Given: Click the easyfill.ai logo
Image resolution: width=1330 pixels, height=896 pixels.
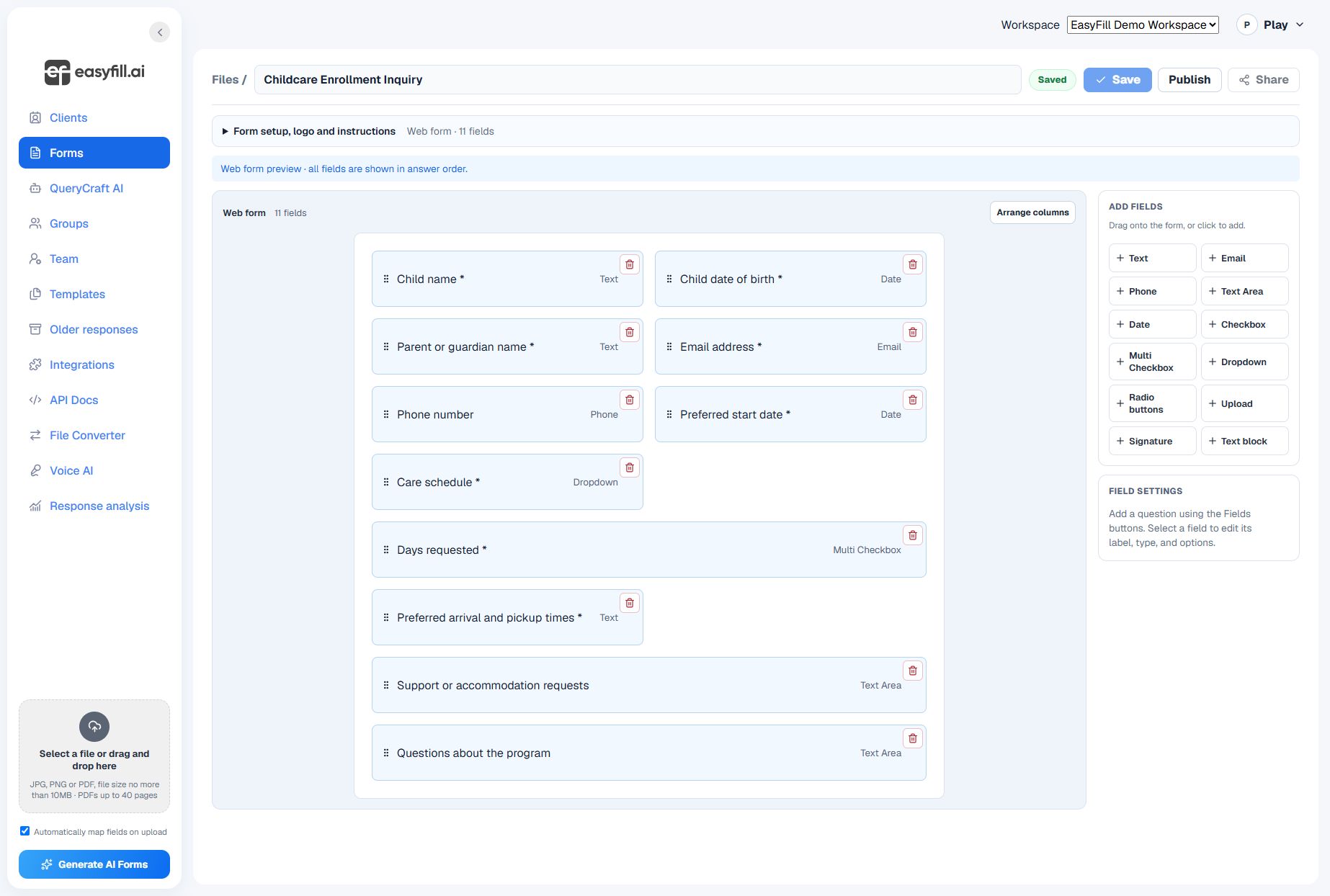Looking at the screenshot, I should pyautogui.click(x=94, y=72).
